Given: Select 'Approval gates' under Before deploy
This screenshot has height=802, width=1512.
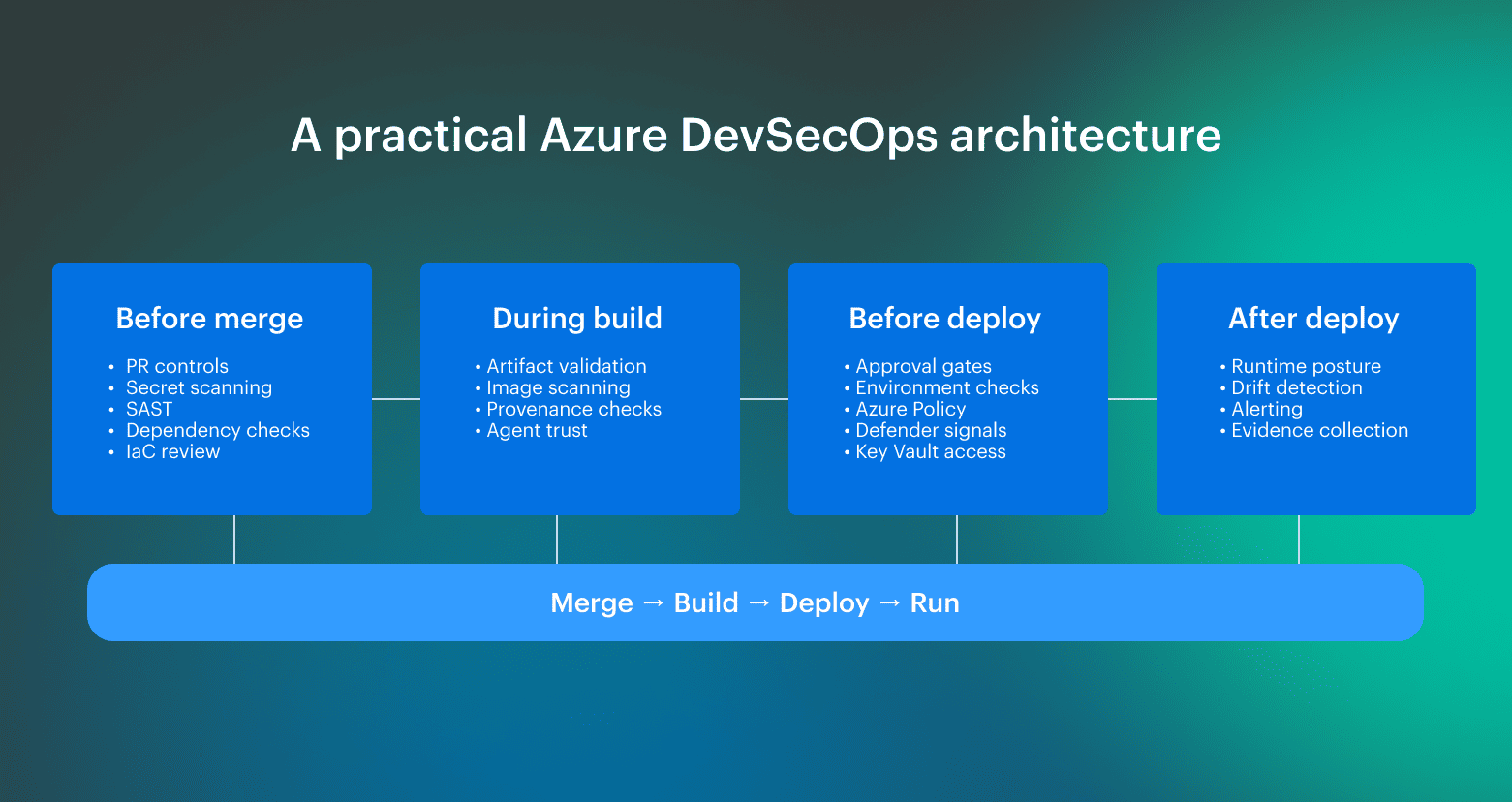Looking at the screenshot, I should pyautogui.click(x=923, y=366).
